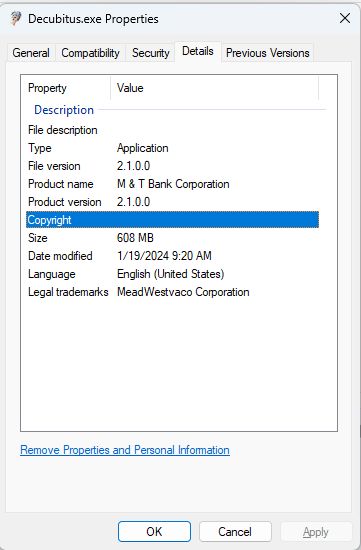
Task: Select the File version row
Action: coord(172,166)
